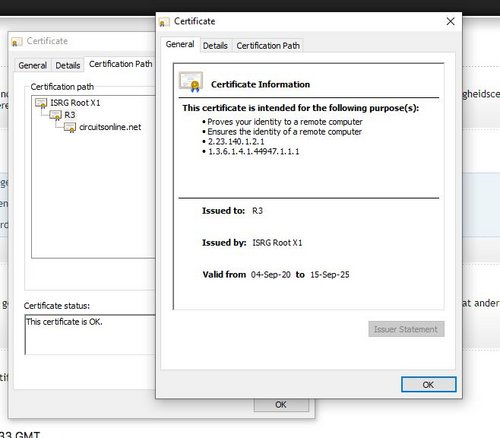Open Certification Path tab in front dialog
500x438 pixels.
click(268, 46)
